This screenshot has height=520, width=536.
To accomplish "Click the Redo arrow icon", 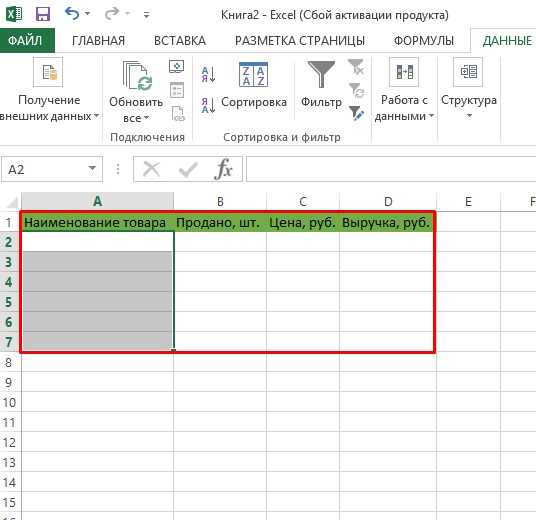I will click(x=111, y=14).
